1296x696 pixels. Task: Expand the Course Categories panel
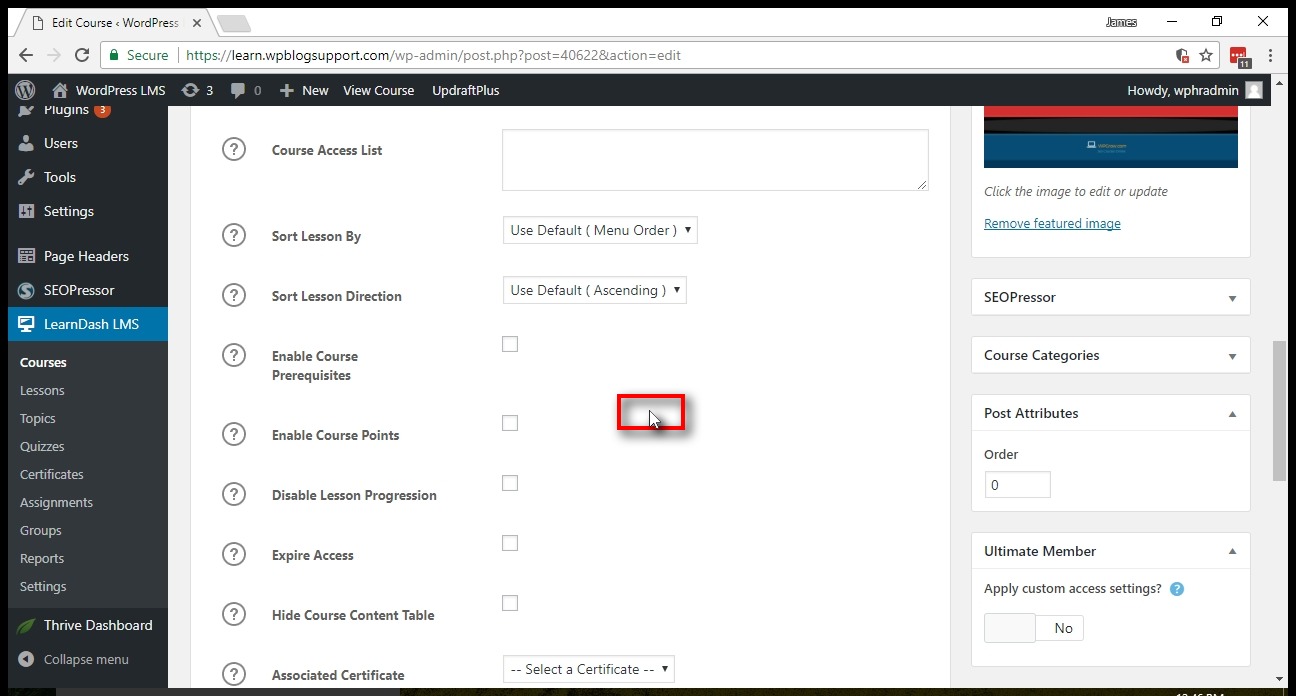click(1232, 356)
